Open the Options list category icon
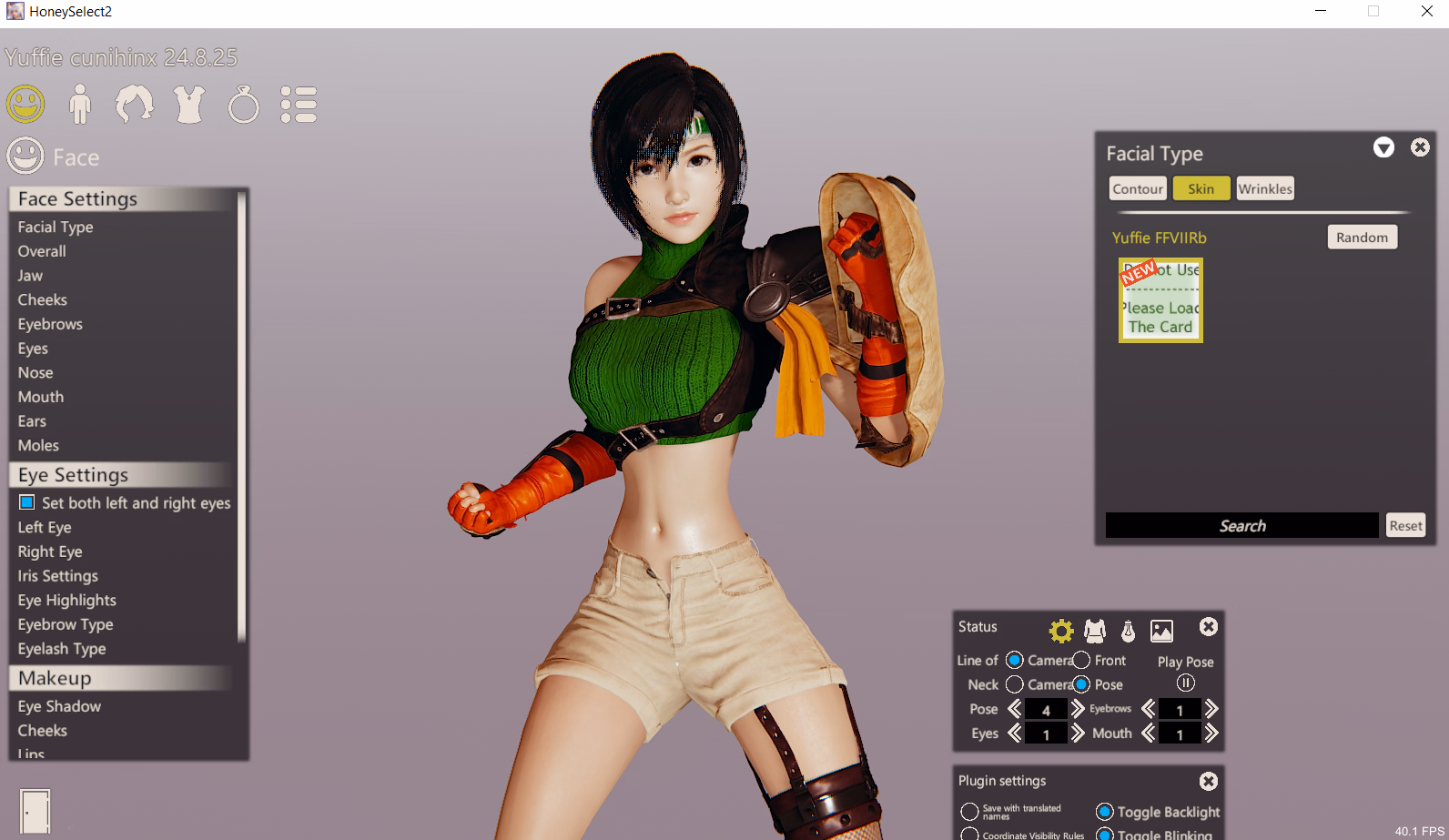The image size is (1449, 840). click(299, 105)
